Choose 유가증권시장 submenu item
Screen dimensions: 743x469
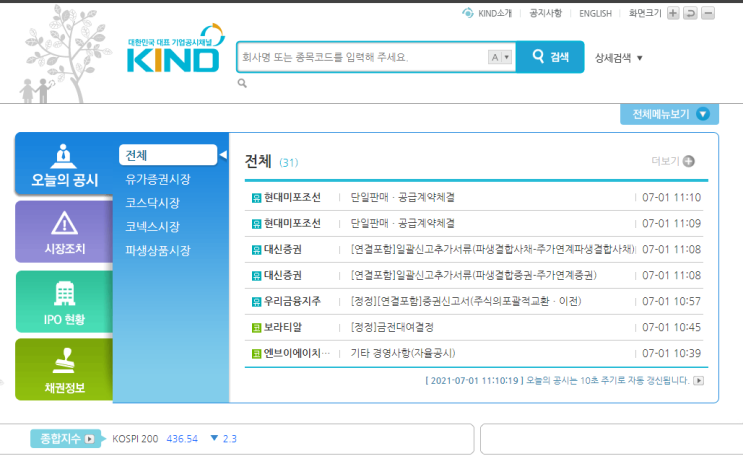coord(158,179)
